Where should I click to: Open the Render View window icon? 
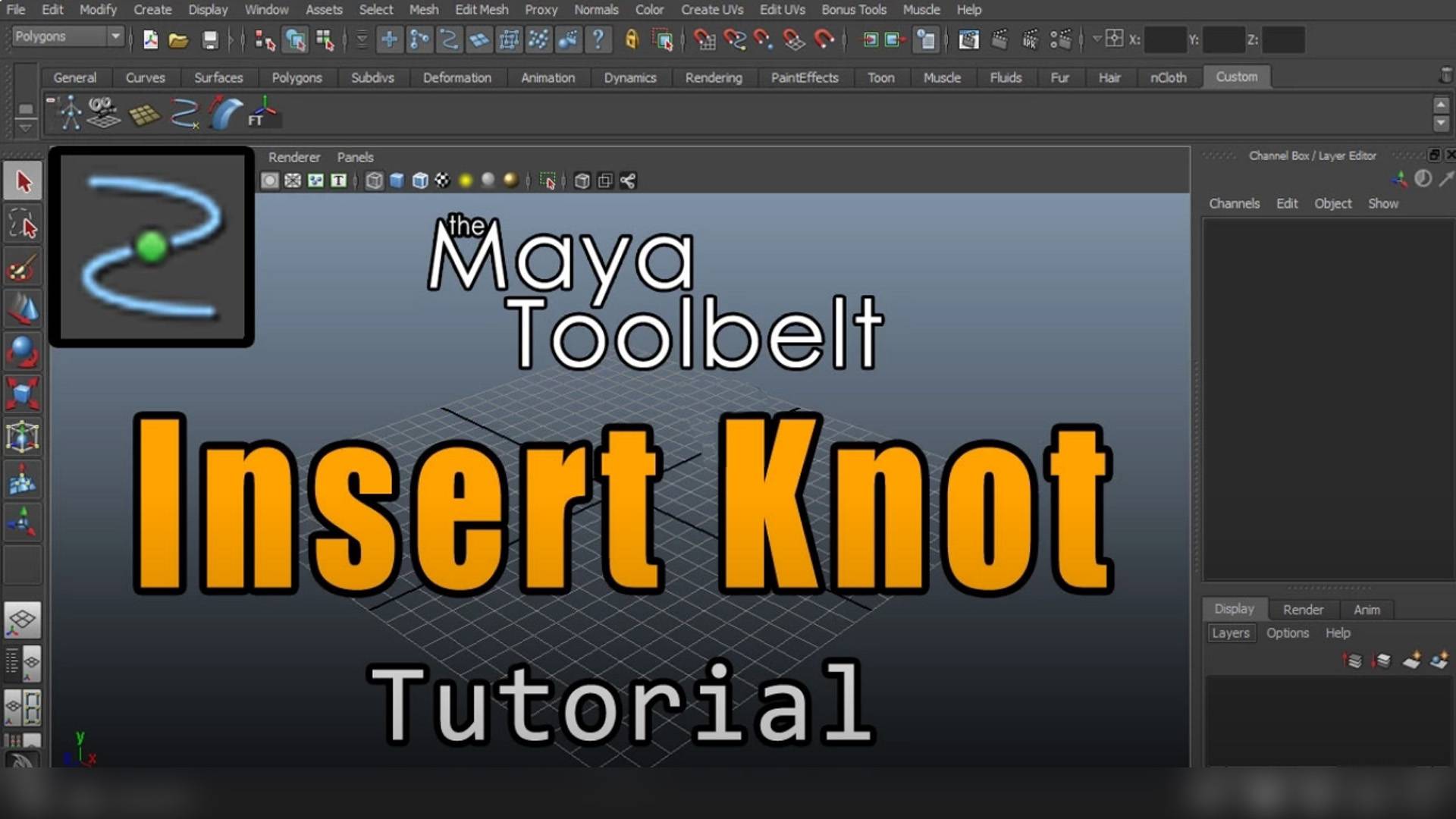point(968,39)
